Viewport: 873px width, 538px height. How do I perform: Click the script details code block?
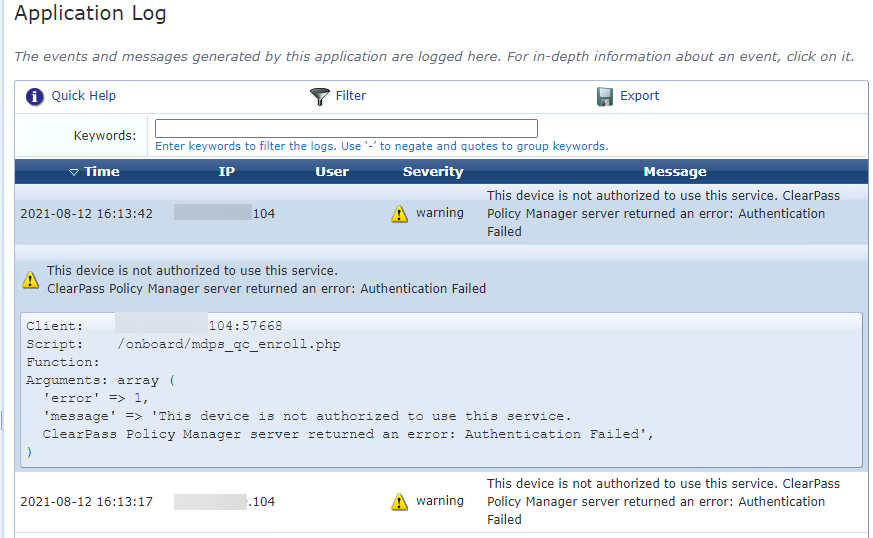tap(440, 389)
